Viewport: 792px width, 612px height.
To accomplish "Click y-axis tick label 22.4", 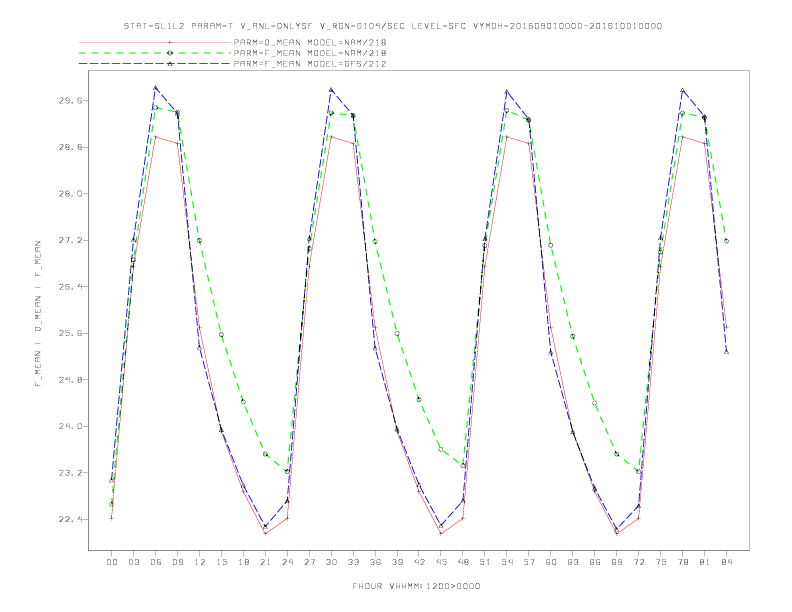I will click(70, 519).
